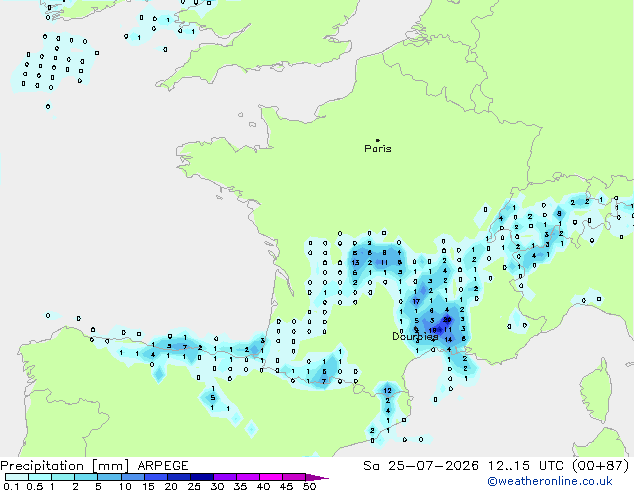
Task: Select the 20–25 mm legend swatch
Action: click(178, 477)
